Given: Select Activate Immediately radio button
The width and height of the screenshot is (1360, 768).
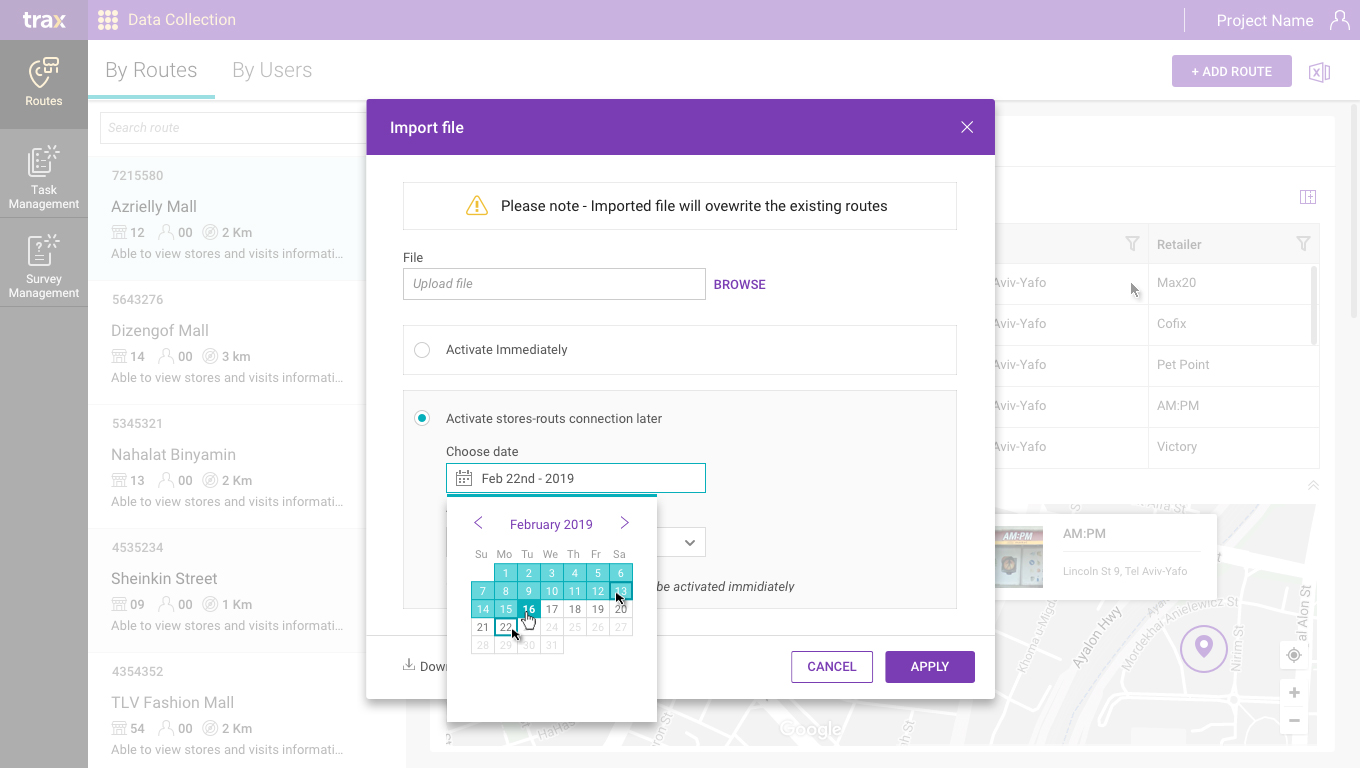Looking at the screenshot, I should (x=422, y=350).
